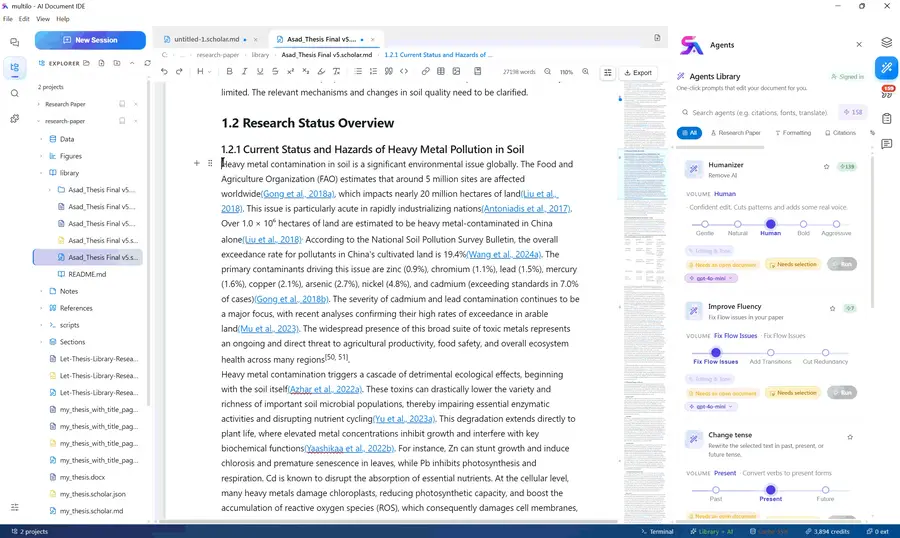Open the Gong et al., 2018a citation link
900x538 pixels.
tap(297, 194)
